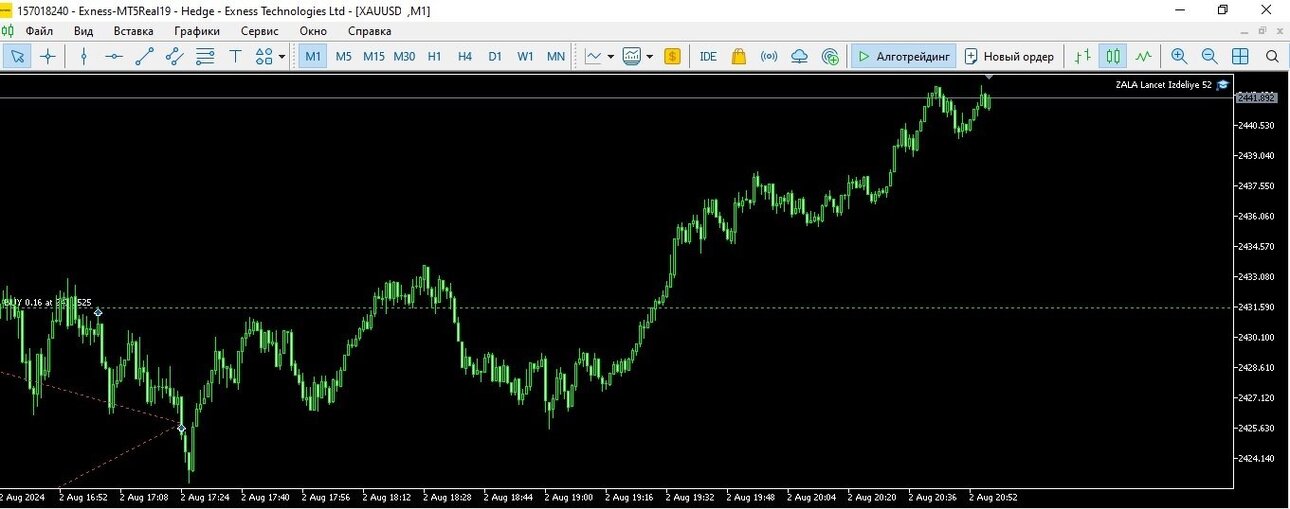This screenshot has height=509, width=1290.
Task: Zoom out on the chart
Action: tap(1209, 57)
